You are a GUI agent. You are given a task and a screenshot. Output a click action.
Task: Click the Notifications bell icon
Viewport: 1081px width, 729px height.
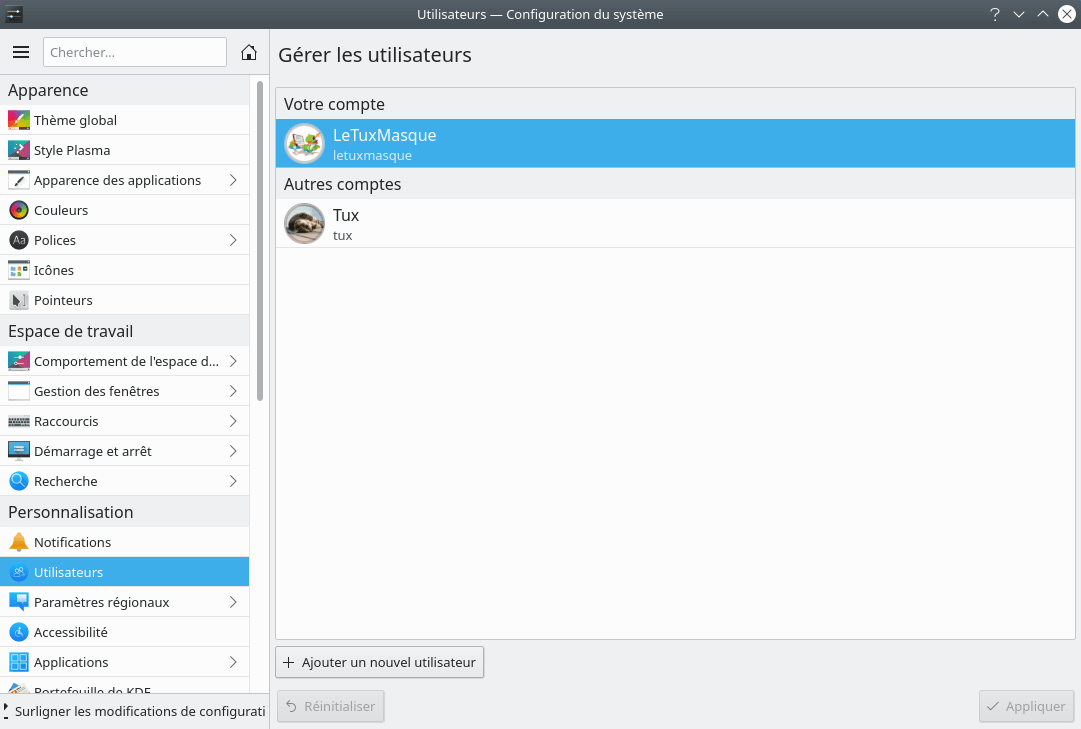point(18,542)
